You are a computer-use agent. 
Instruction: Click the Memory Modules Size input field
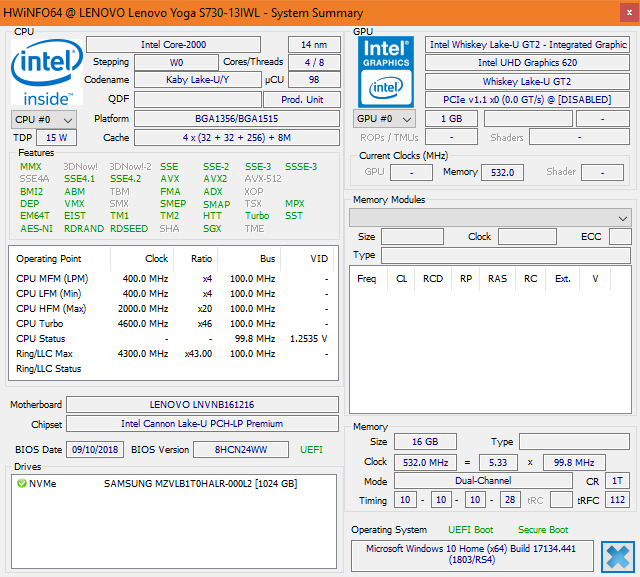point(412,237)
